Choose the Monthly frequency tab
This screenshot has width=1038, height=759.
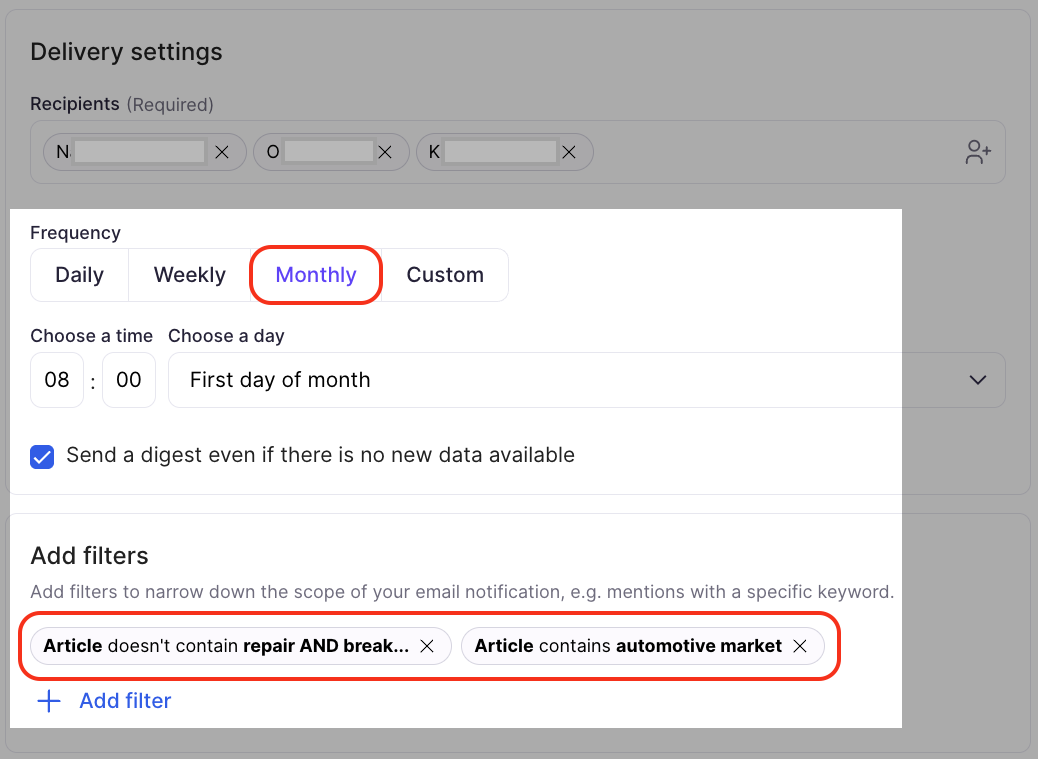click(x=316, y=275)
